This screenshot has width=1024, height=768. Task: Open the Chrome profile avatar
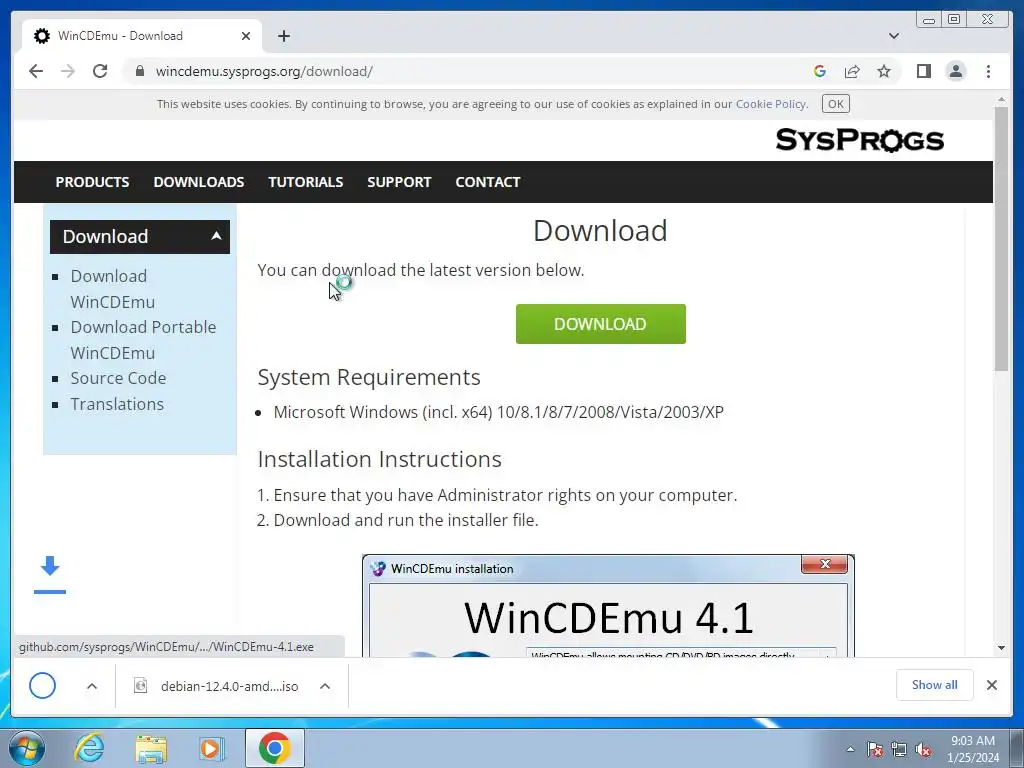click(x=955, y=71)
